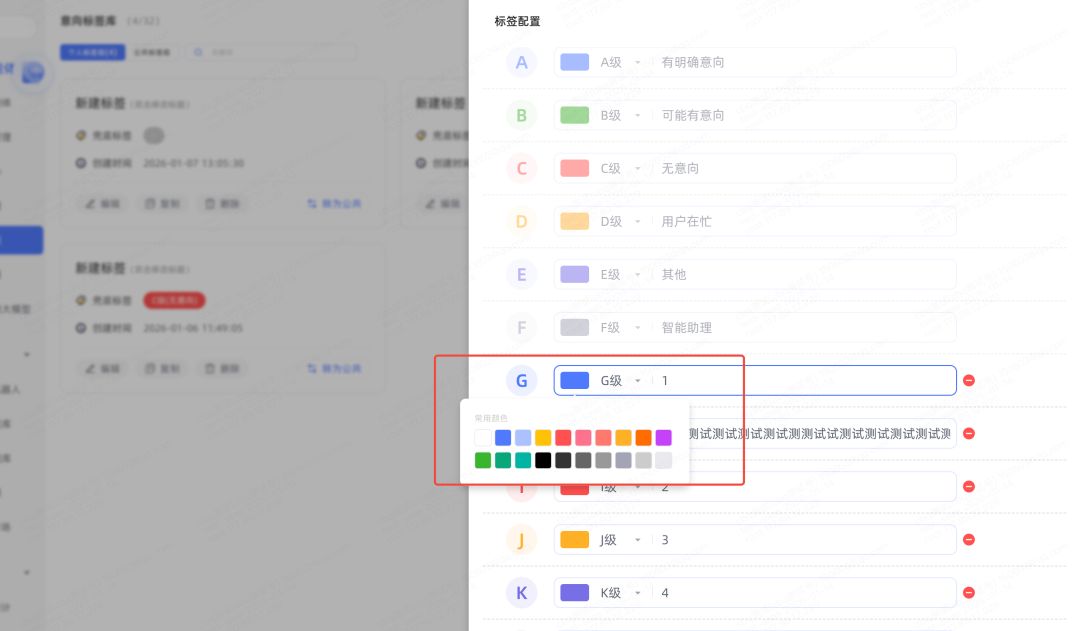Focus the K级 description field containing 4

click(x=800, y=593)
